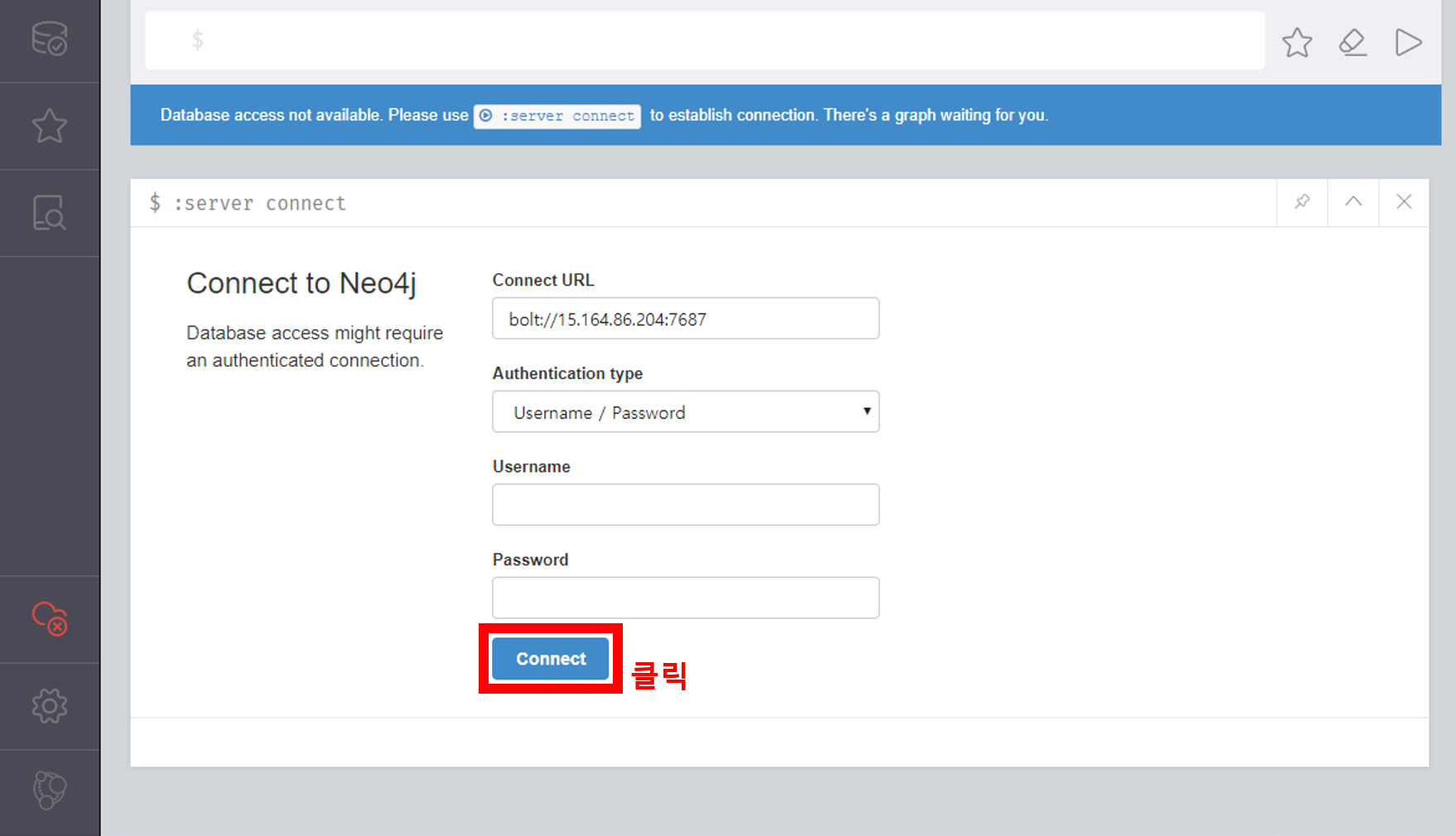Click the Username input field
Viewport: 1456px width, 836px height.
(x=686, y=505)
